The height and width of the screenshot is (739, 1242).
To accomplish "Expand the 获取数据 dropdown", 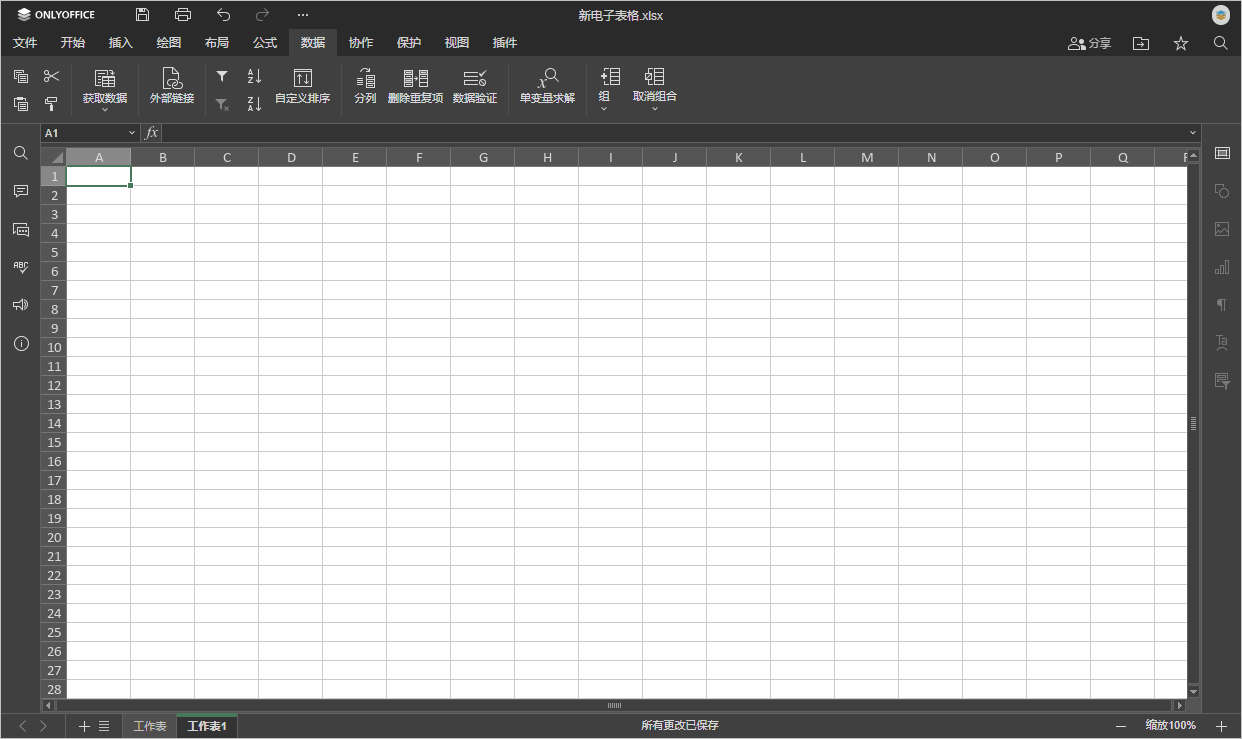I will (105, 109).
